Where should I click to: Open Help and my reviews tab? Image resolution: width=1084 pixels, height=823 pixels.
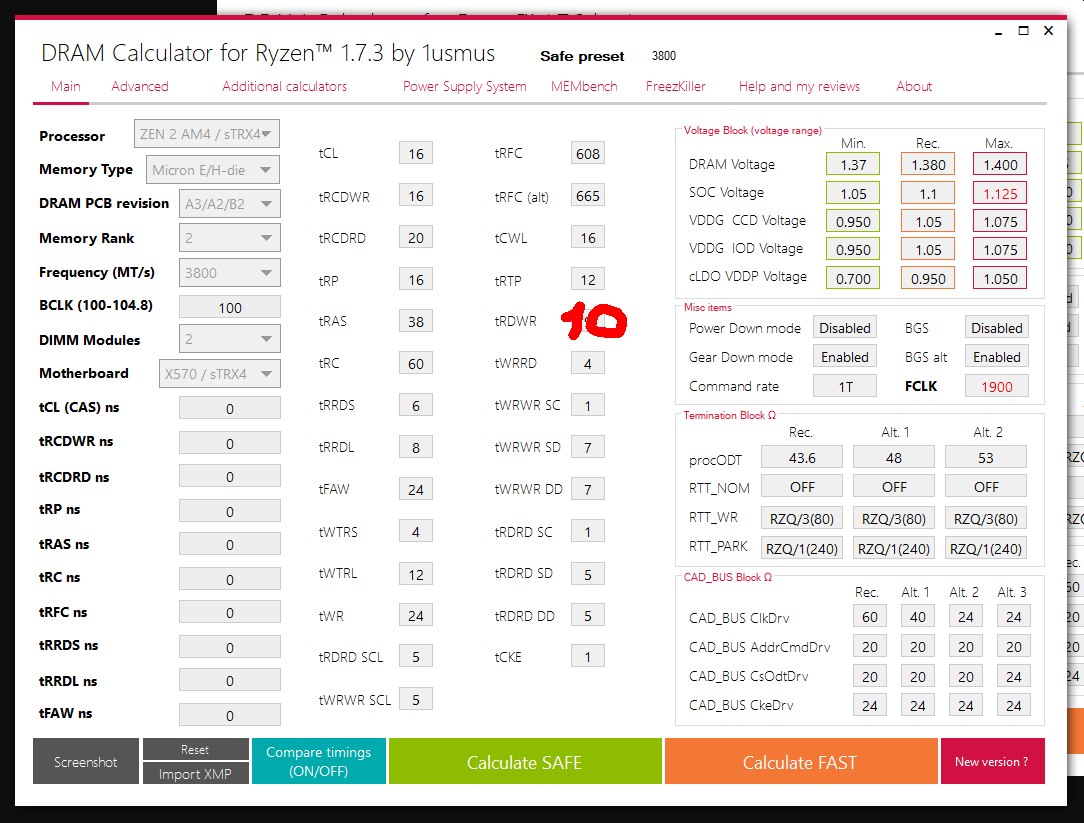tap(799, 86)
